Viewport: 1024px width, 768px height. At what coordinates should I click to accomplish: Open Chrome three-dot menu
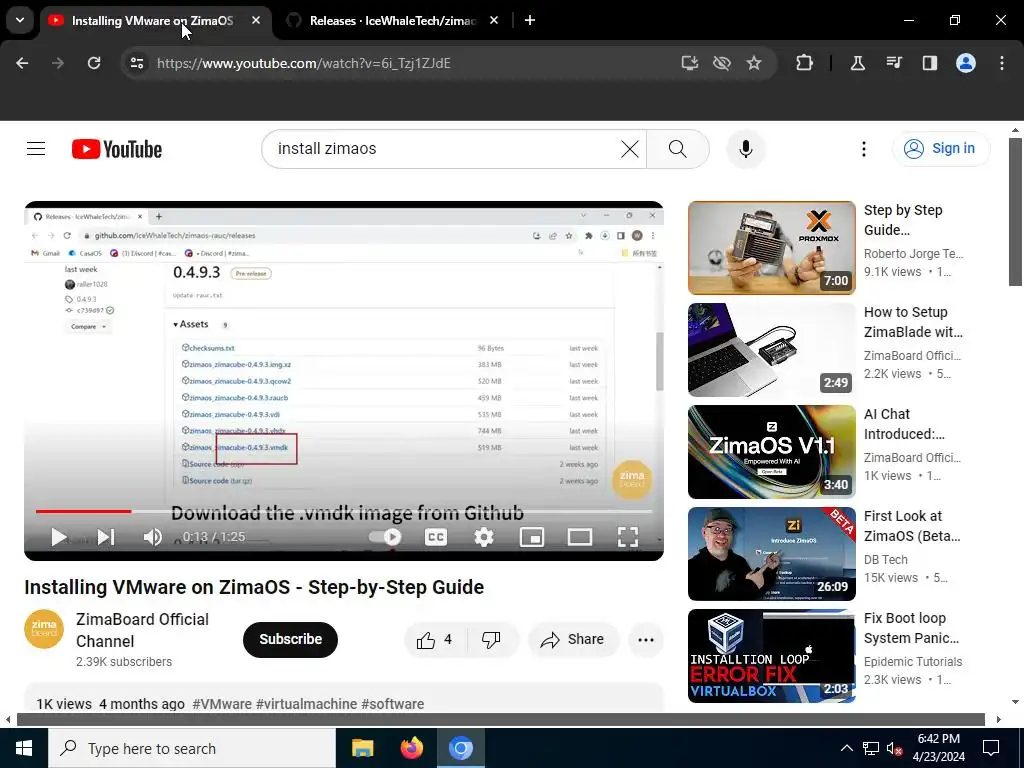(1002, 63)
